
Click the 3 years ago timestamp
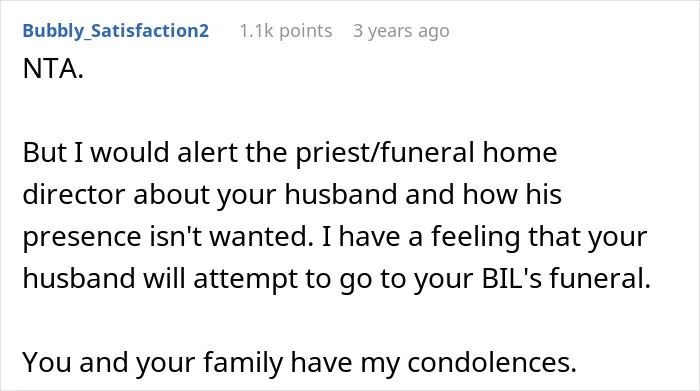tap(401, 31)
